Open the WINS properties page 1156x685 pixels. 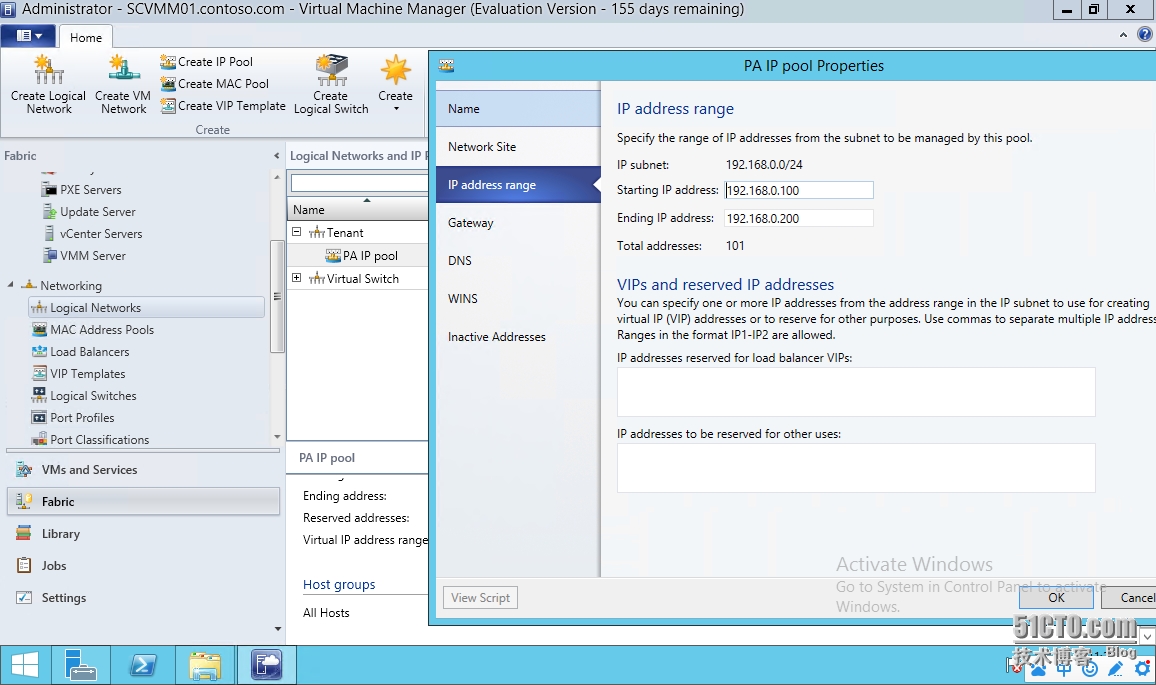(x=518, y=299)
